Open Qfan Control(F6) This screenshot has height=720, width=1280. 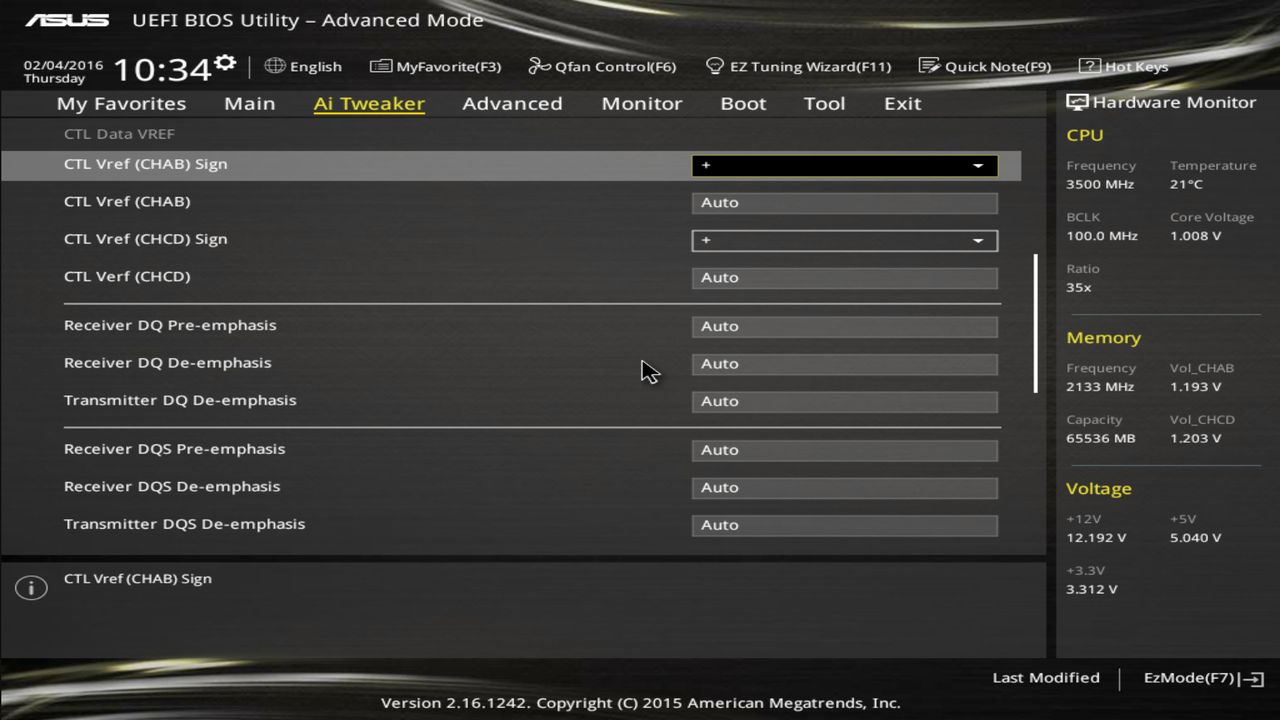602,66
